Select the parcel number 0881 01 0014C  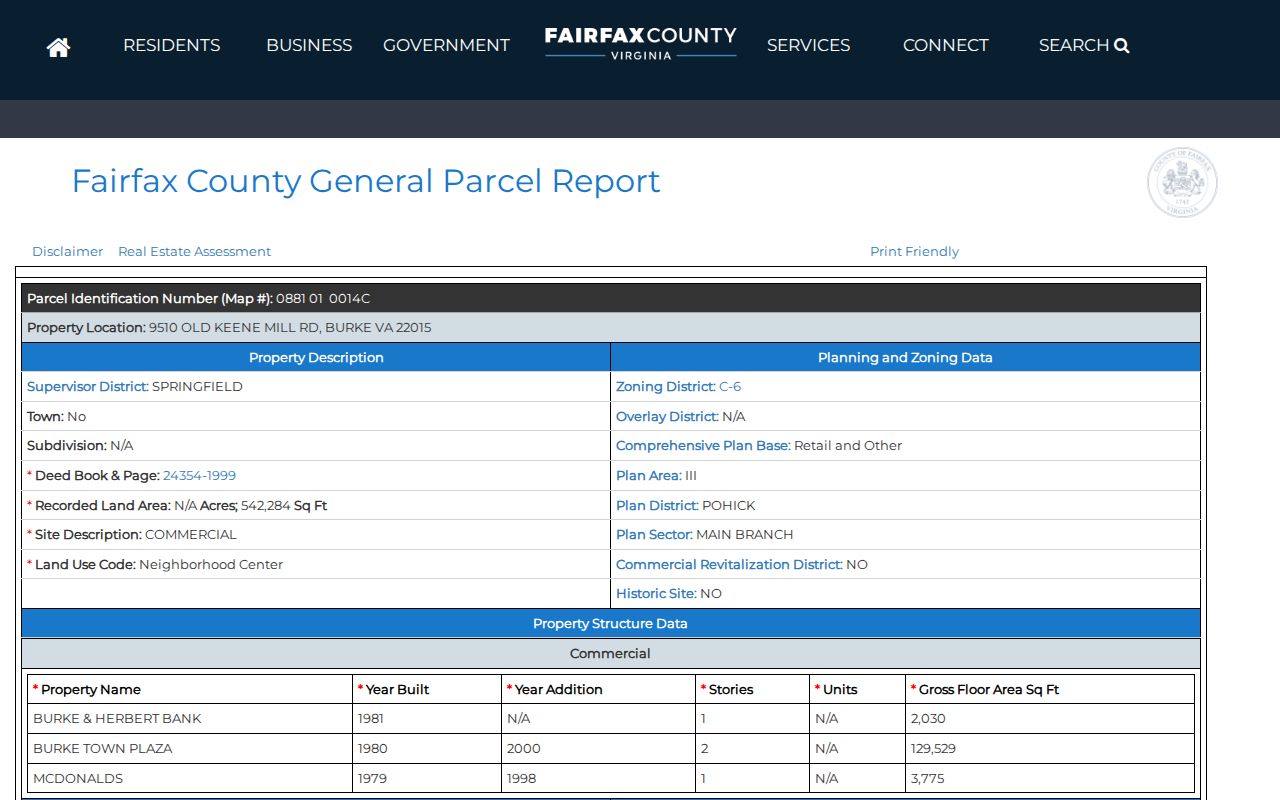pos(323,298)
